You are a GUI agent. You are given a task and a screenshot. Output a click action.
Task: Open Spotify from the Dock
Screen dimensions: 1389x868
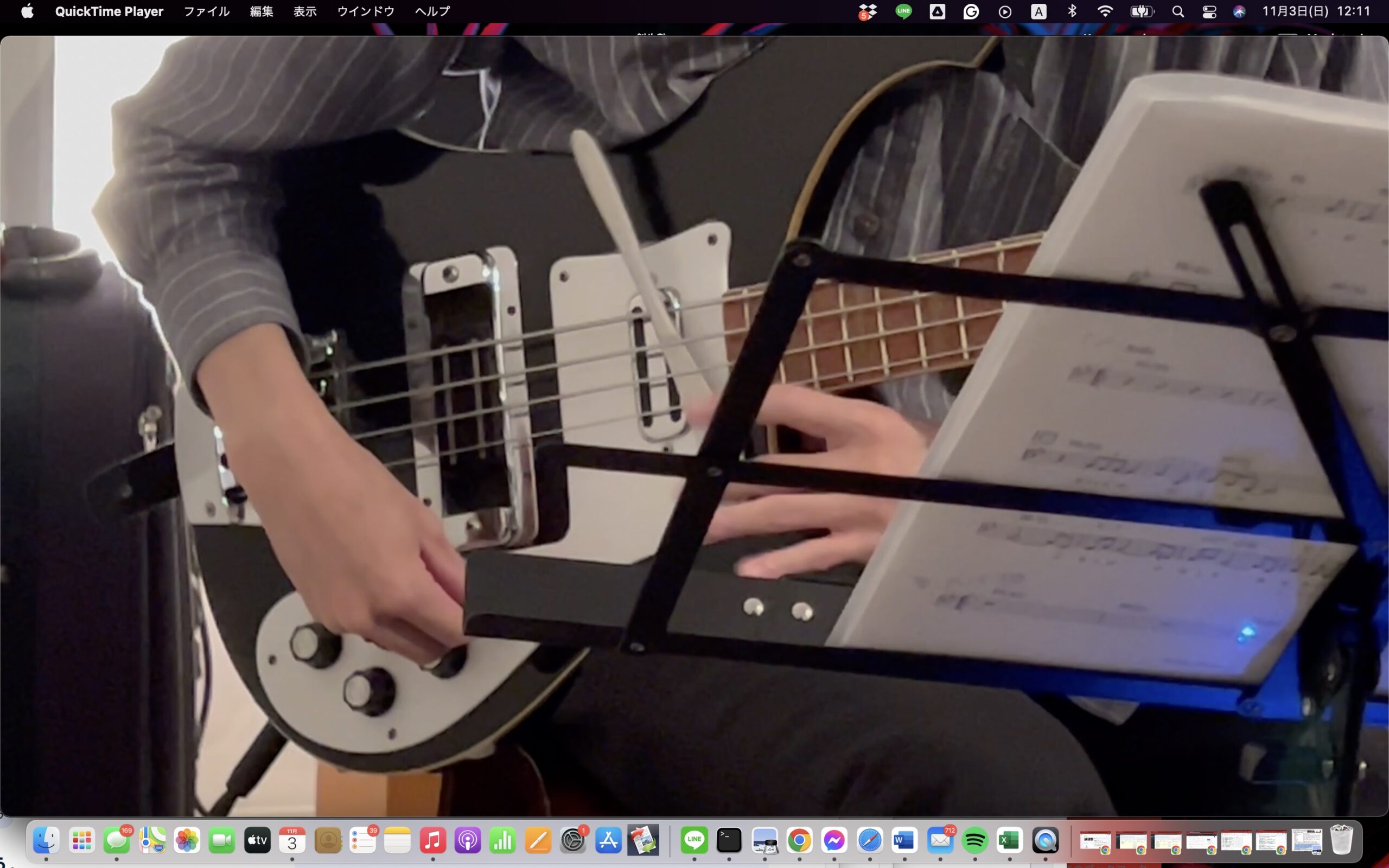pos(975,841)
